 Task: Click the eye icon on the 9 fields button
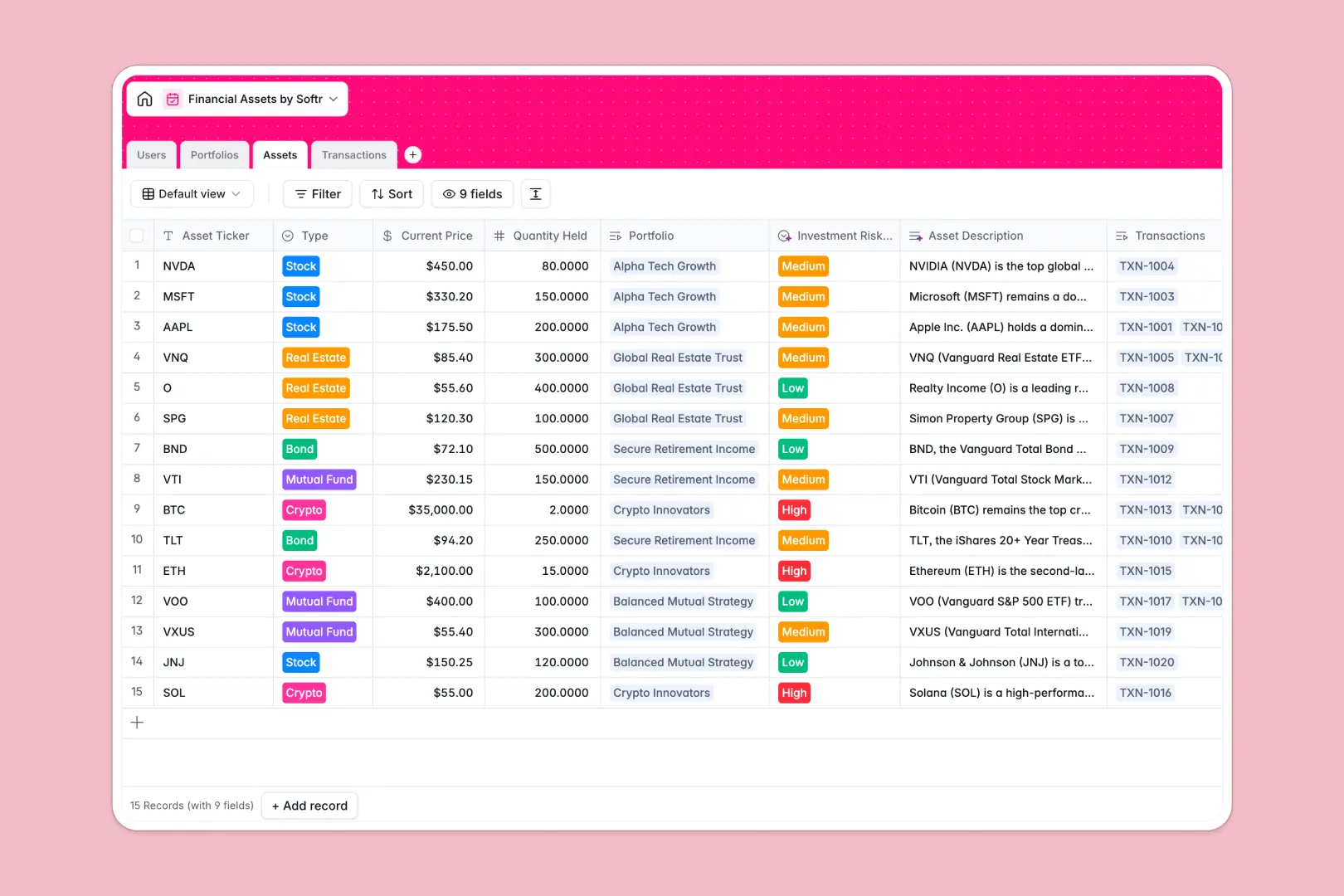click(x=449, y=193)
